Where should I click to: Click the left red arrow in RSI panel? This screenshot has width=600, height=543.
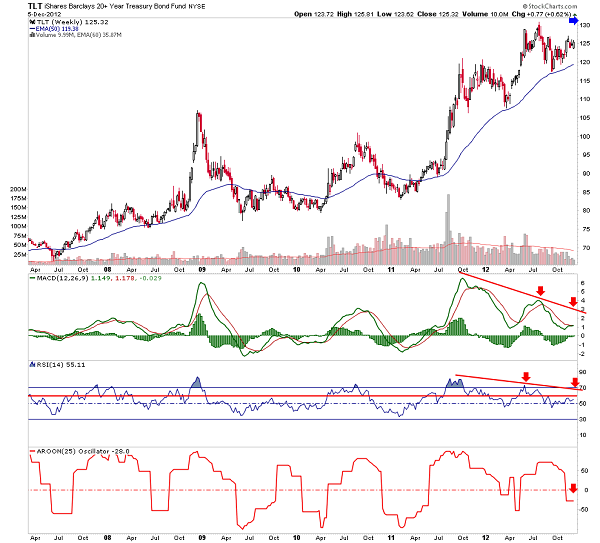[x=523, y=377]
